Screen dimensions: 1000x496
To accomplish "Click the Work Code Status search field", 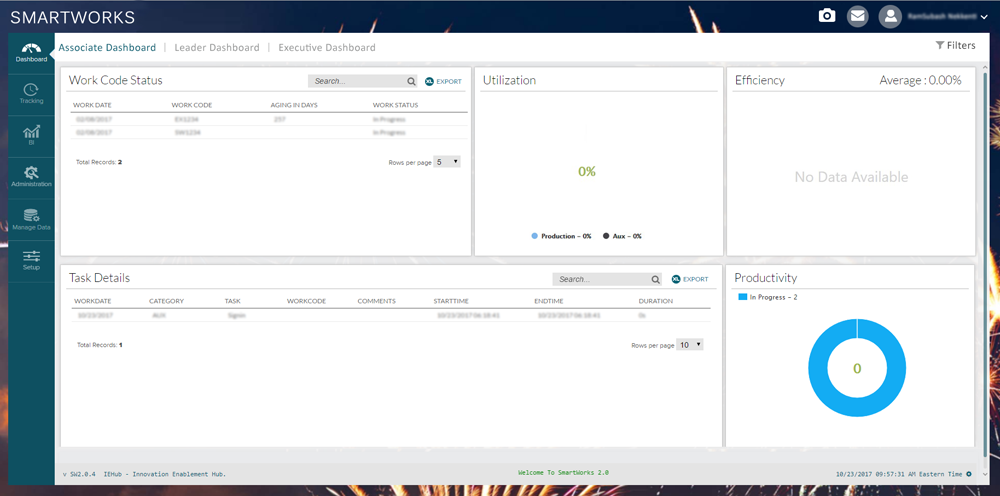I will tap(357, 81).
